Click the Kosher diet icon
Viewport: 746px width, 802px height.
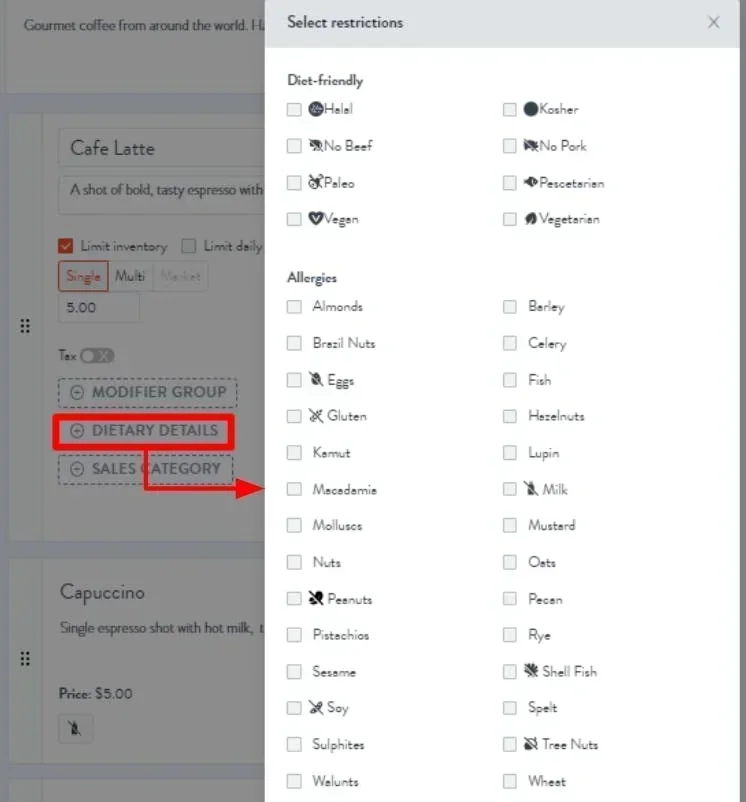click(531, 109)
